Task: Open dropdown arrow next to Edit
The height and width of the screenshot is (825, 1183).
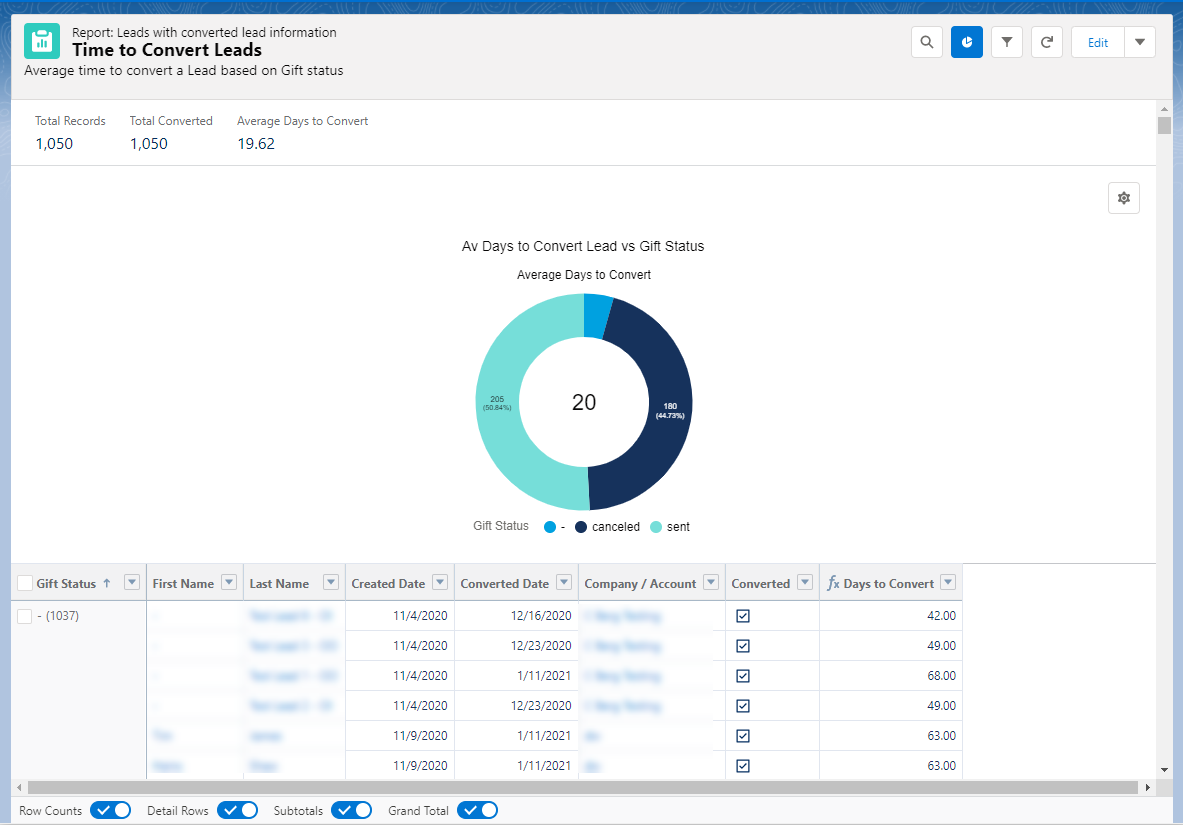Action: pos(1140,42)
